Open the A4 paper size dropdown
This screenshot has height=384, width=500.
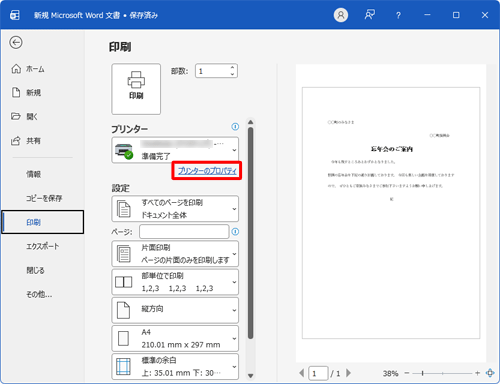click(x=175, y=338)
